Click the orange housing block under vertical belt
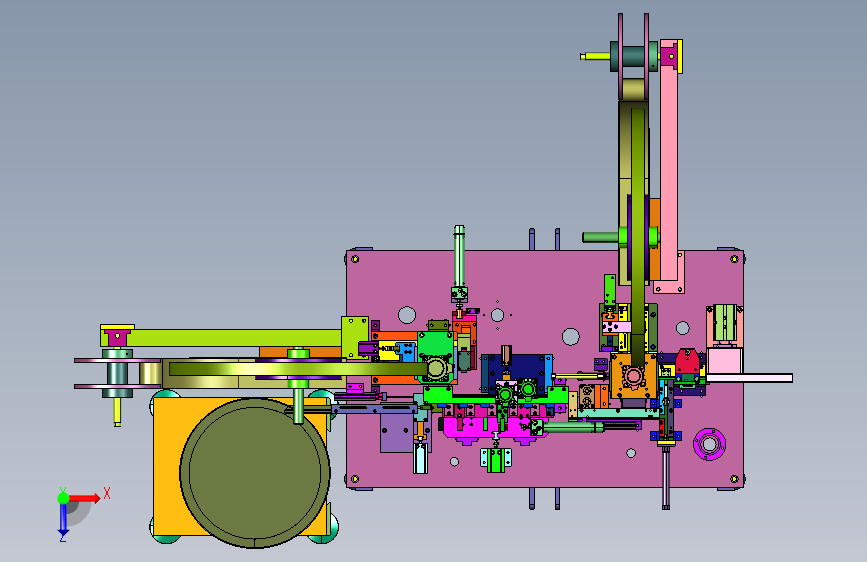The image size is (867, 562). coord(633,376)
